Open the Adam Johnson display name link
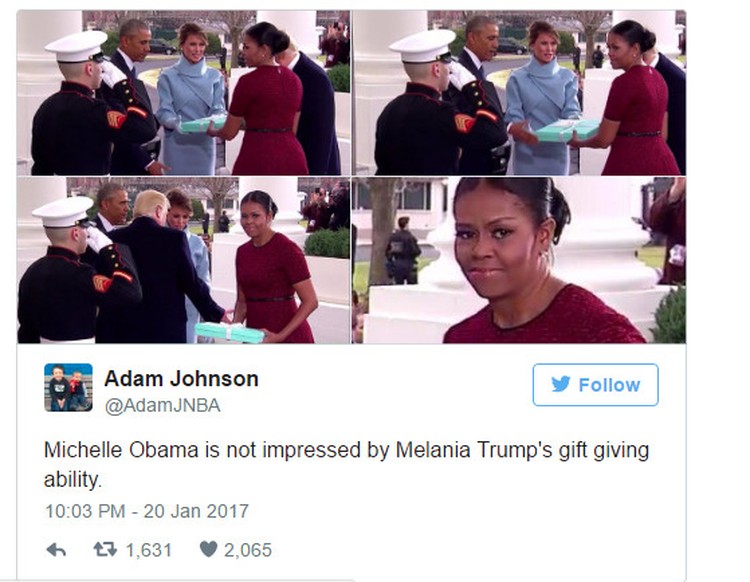The width and height of the screenshot is (750, 582). 181,379
